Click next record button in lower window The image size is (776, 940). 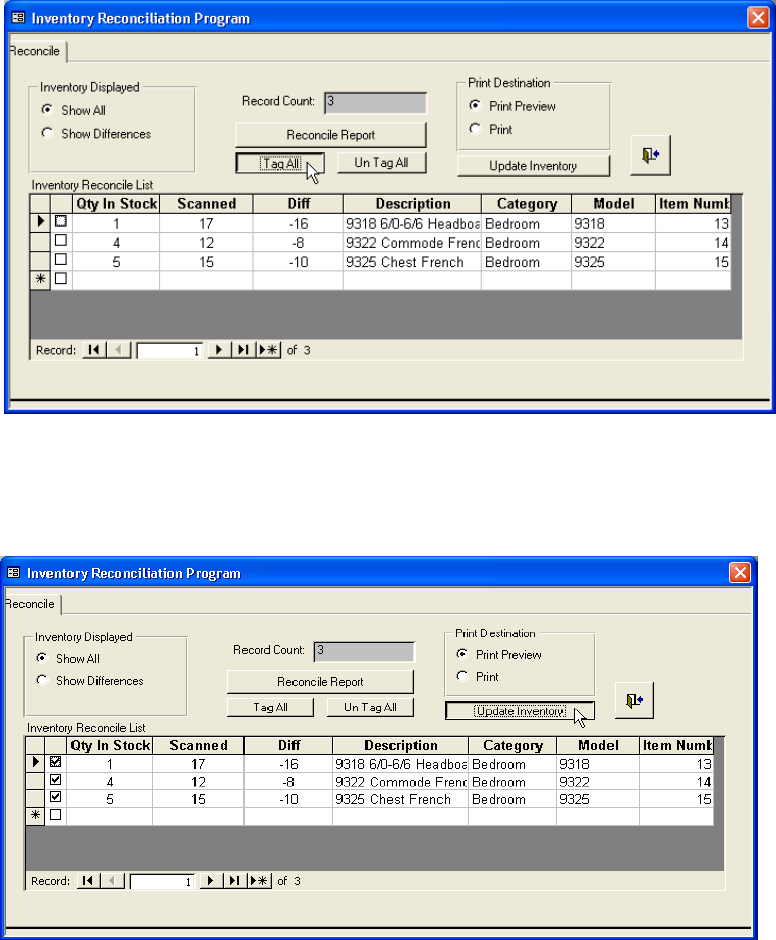(x=210, y=881)
